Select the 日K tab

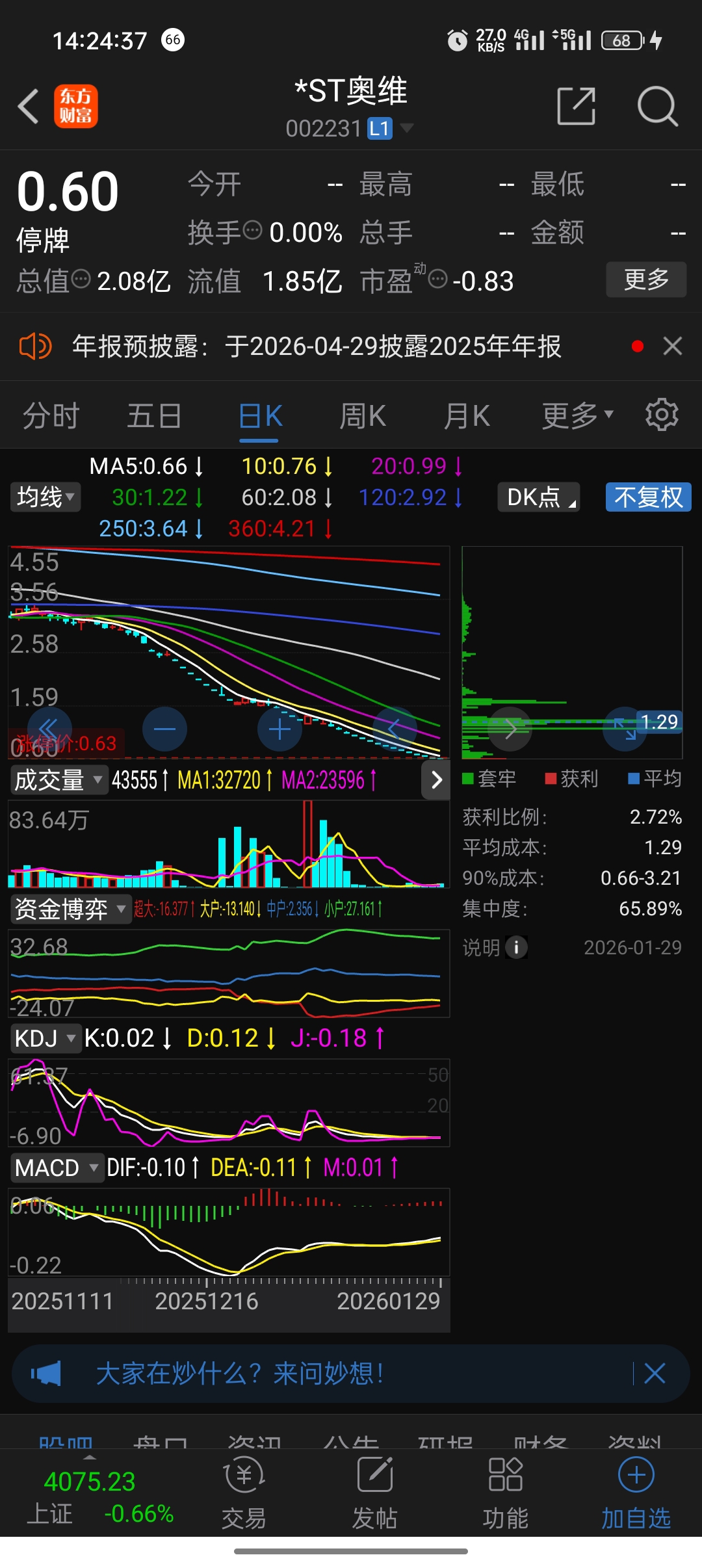(260, 415)
